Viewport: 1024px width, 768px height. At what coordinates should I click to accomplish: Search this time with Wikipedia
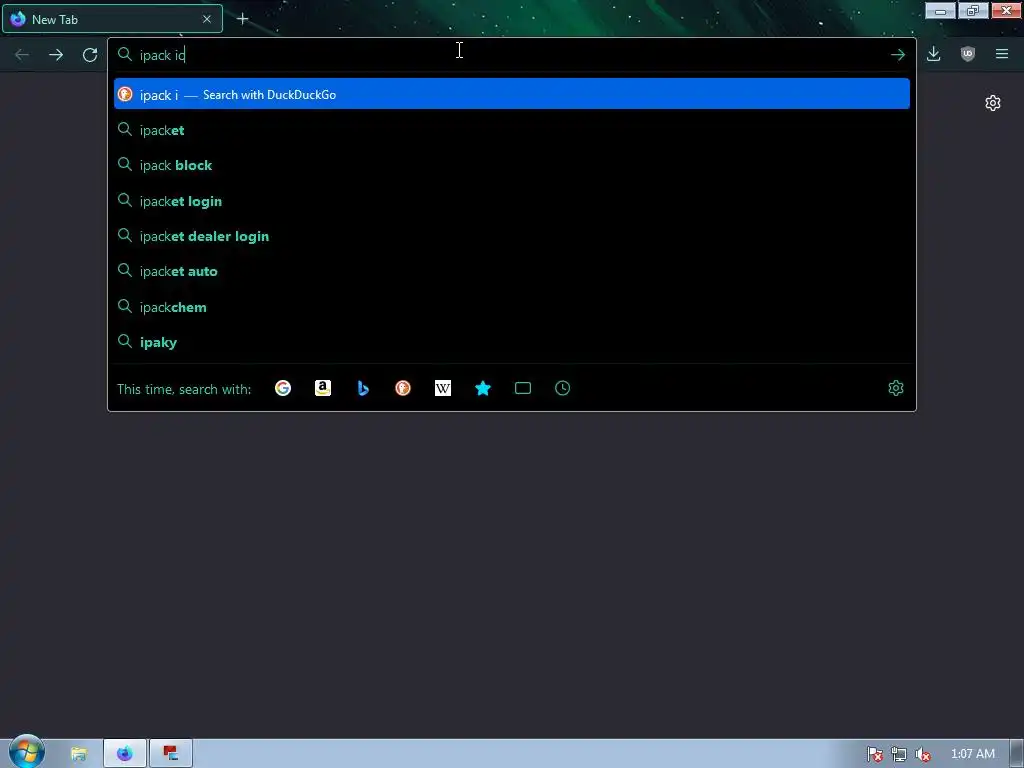click(443, 389)
